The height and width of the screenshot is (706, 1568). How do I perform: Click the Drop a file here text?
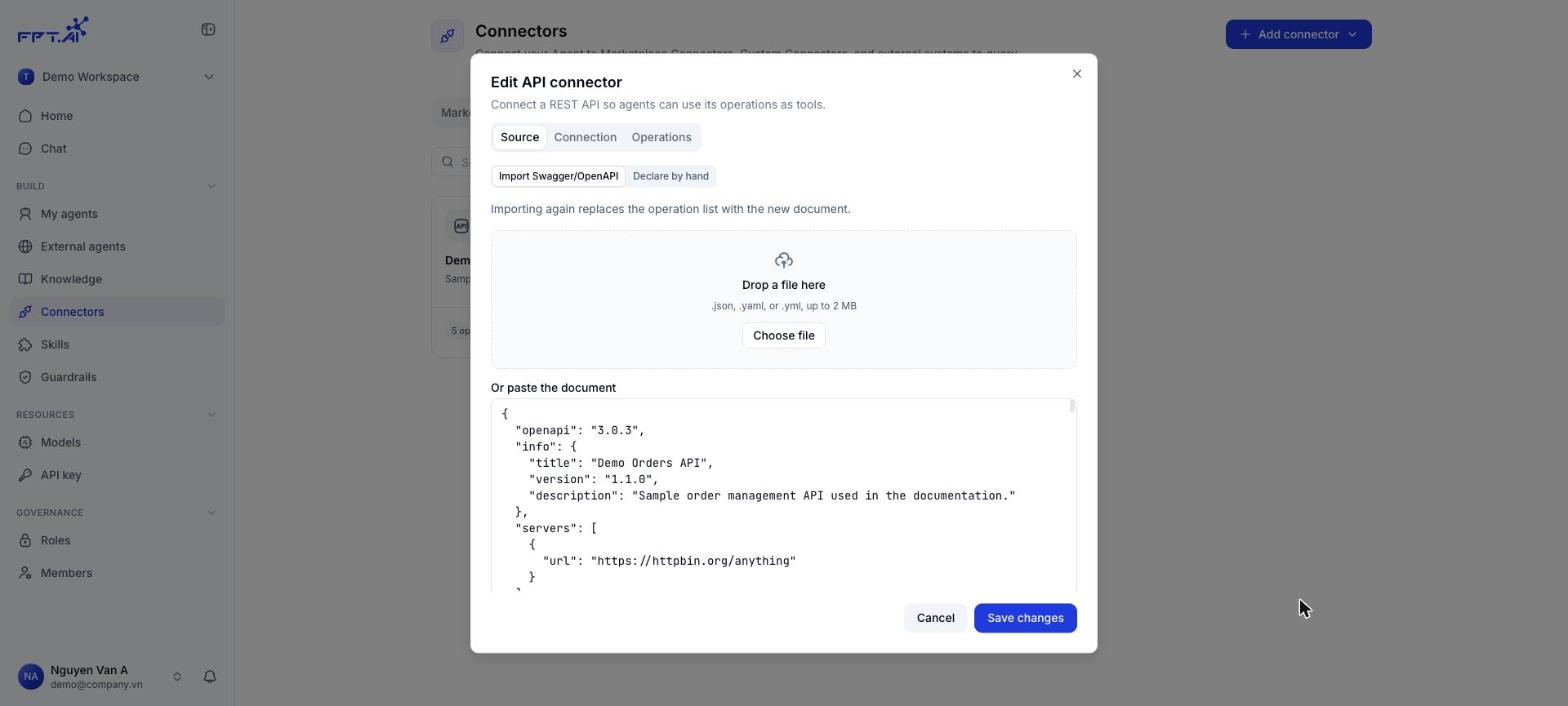coord(784,285)
